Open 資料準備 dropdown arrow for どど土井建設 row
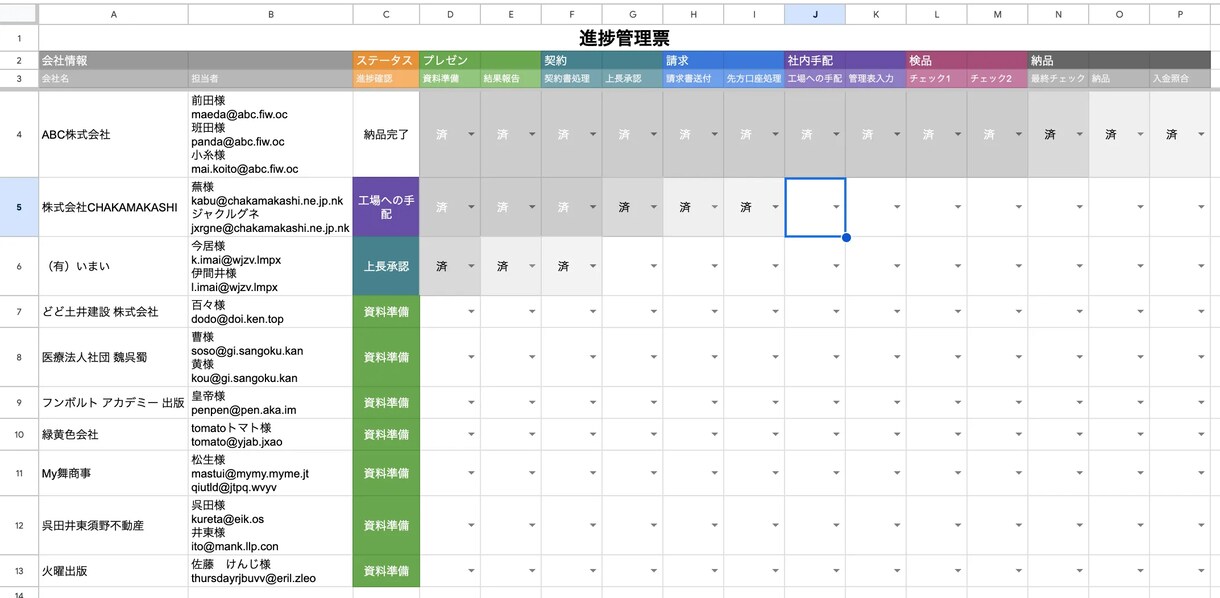1220x598 pixels. click(x=471, y=312)
